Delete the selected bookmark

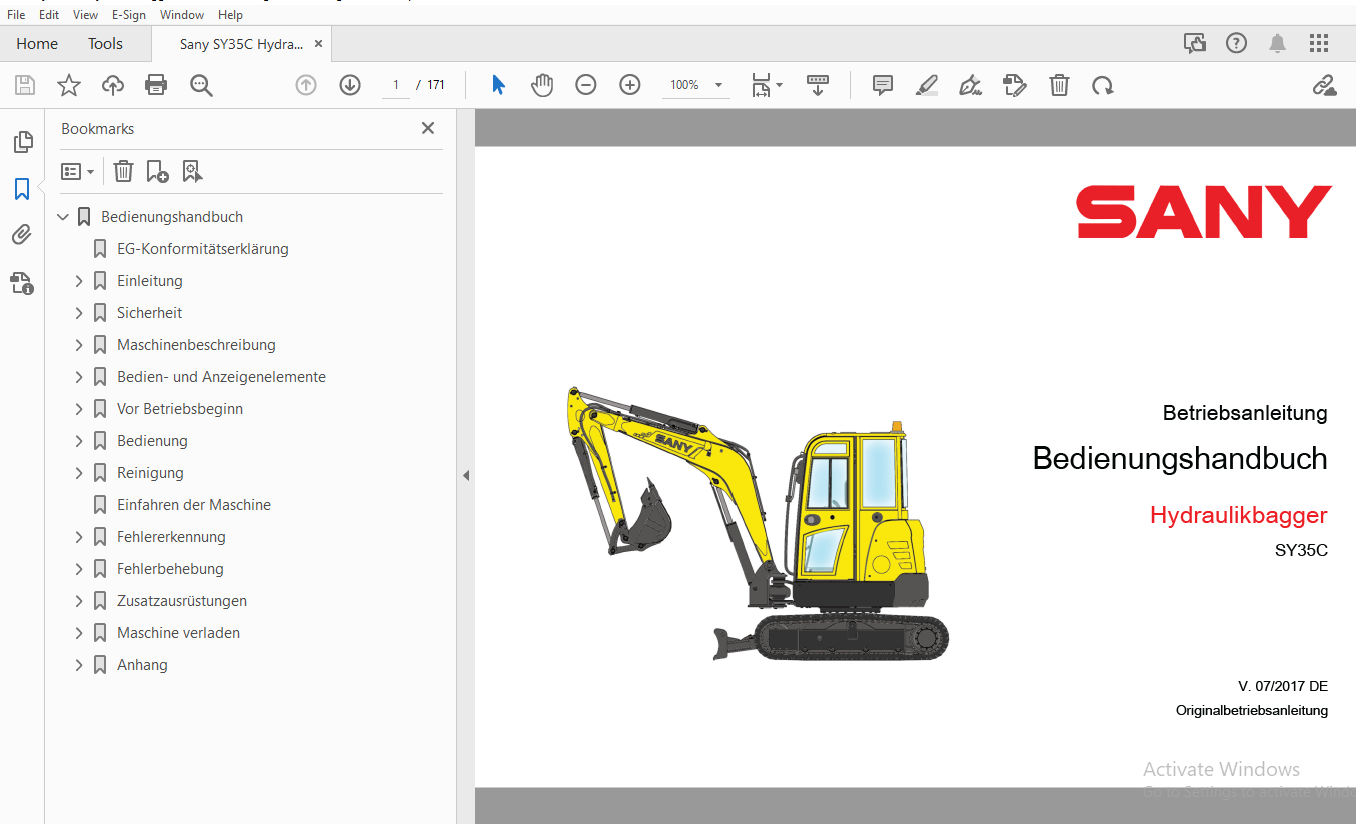click(x=123, y=171)
